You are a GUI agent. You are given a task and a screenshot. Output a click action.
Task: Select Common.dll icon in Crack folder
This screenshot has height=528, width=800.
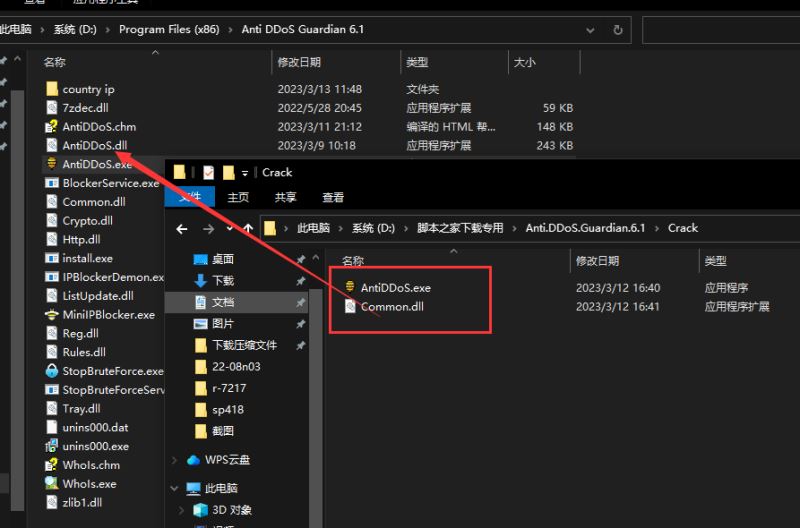(350, 306)
